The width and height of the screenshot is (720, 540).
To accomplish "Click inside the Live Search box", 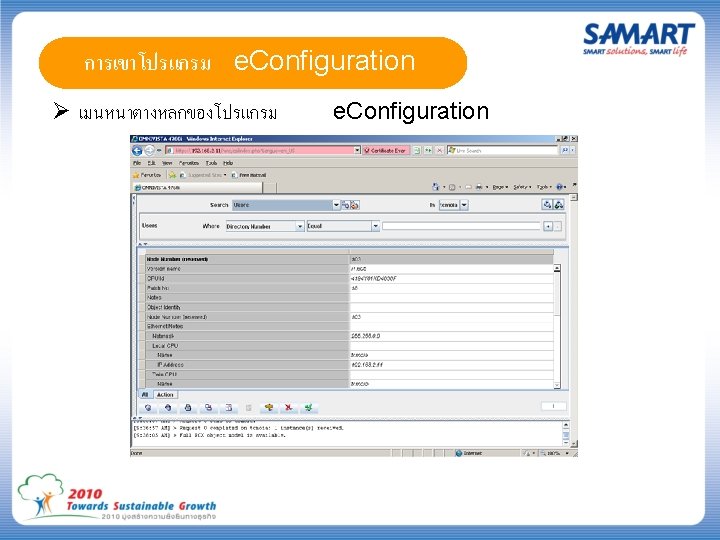I will tap(503, 150).
